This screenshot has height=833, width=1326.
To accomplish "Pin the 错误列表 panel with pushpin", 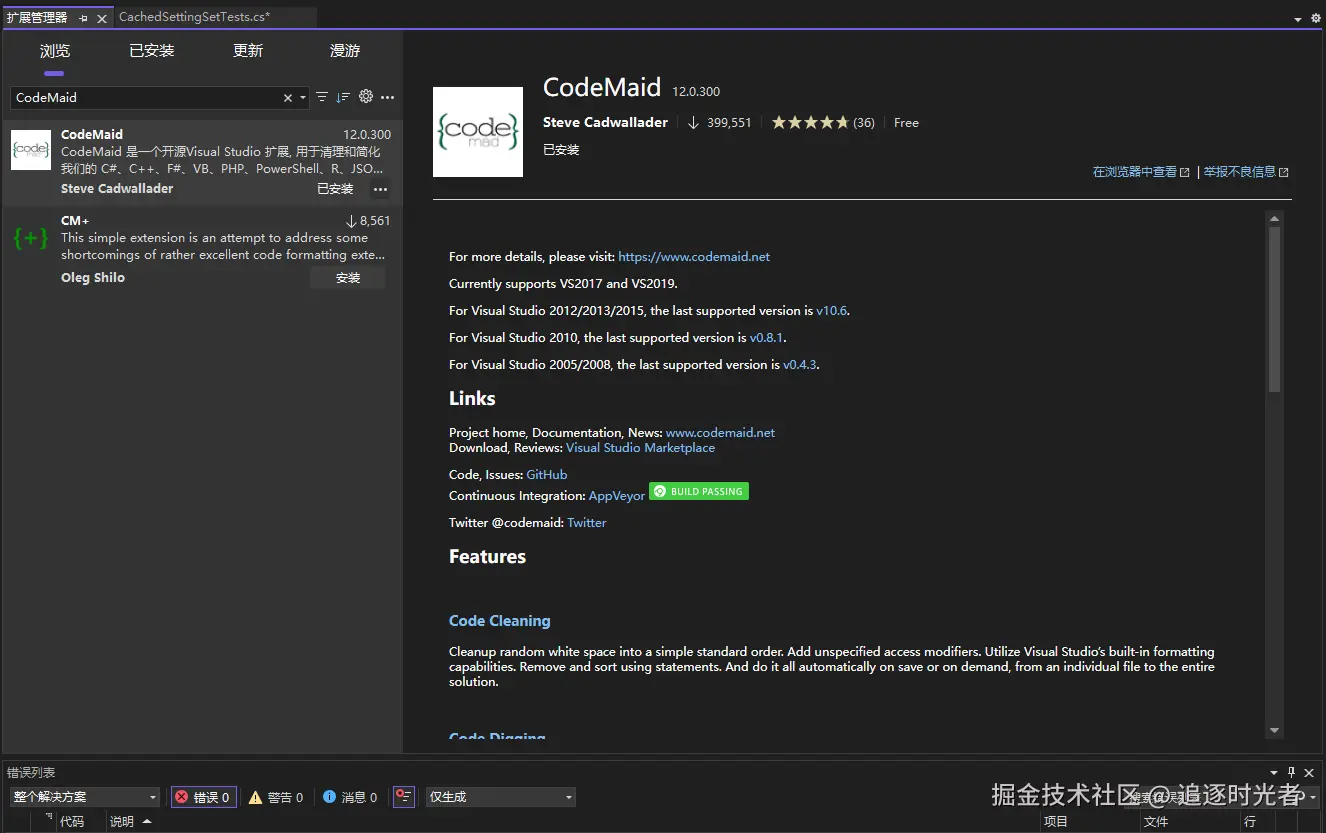I will tap(1292, 773).
